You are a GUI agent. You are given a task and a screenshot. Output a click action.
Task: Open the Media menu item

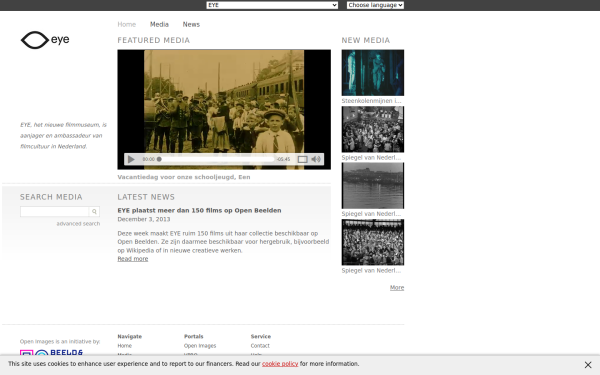tap(159, 24)
